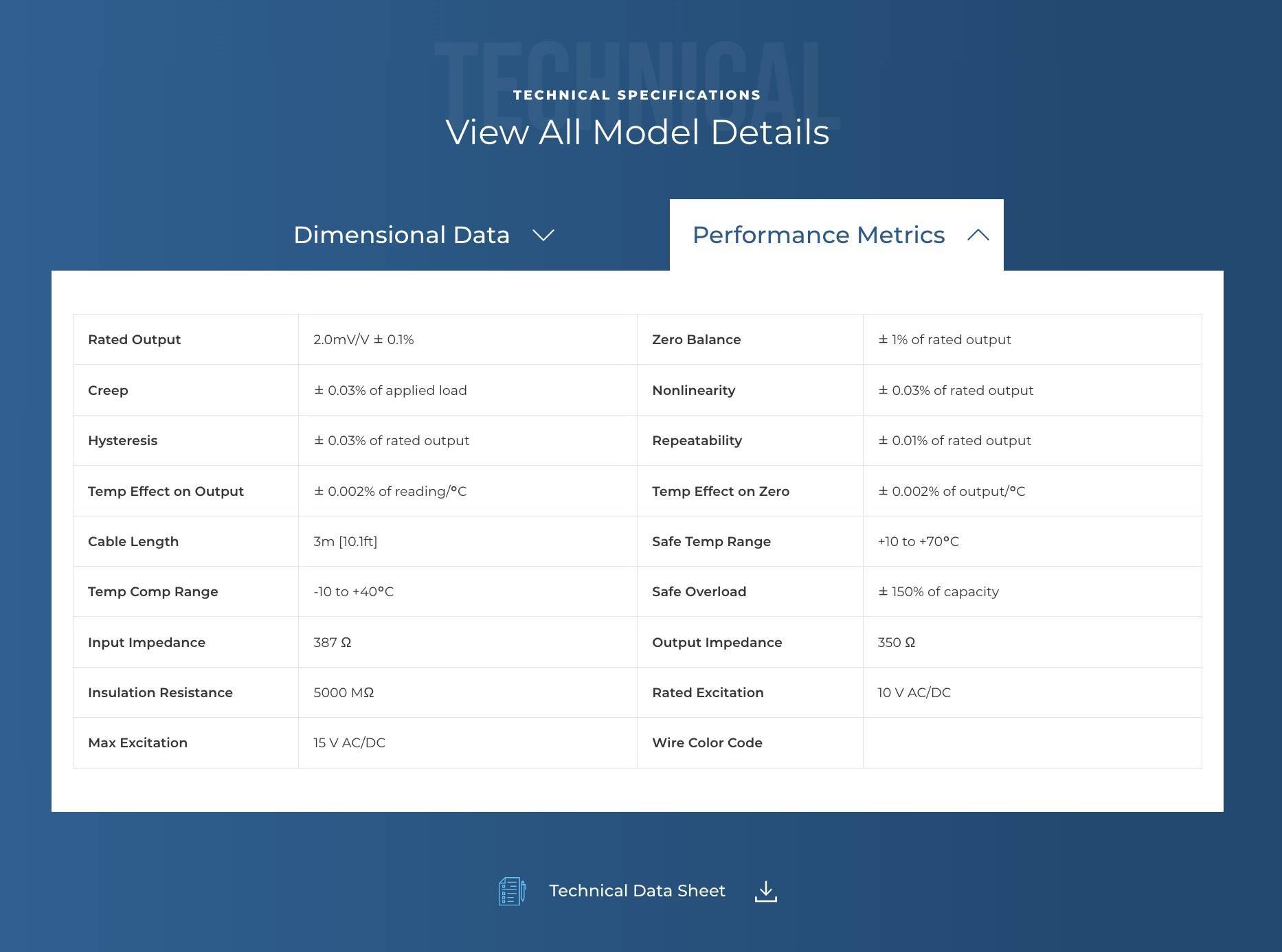Select the Max Excitation label
The width and height of the screenshot is (1282, 952).
coord(138,743)
